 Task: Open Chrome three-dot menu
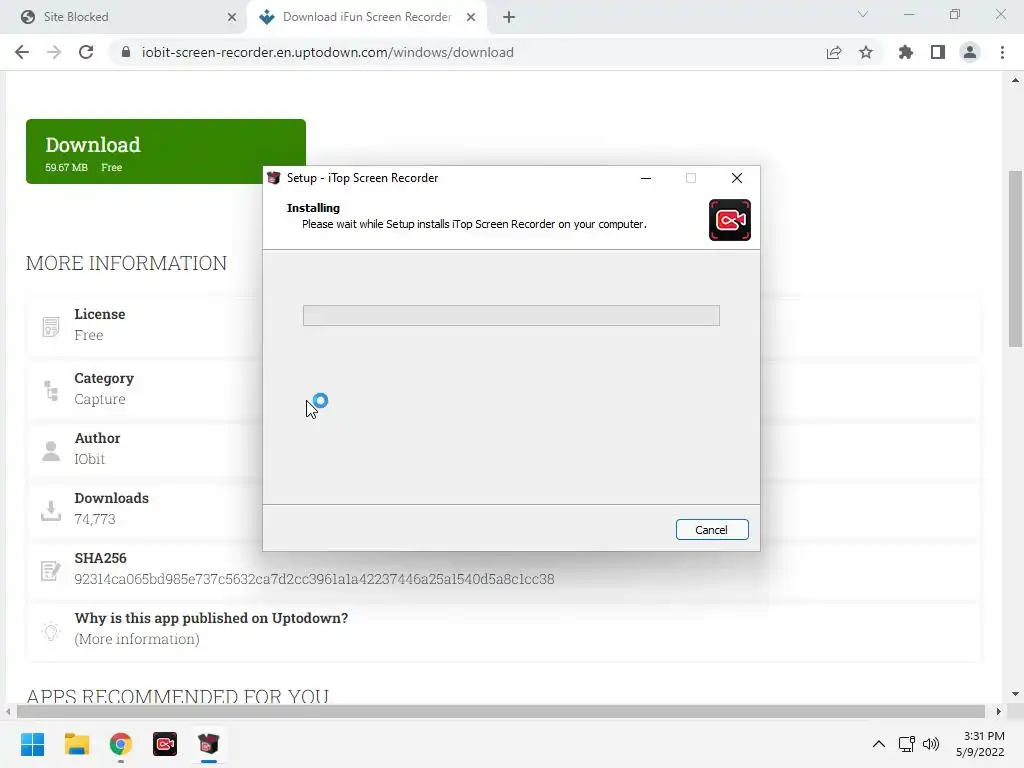point(1002,52)
